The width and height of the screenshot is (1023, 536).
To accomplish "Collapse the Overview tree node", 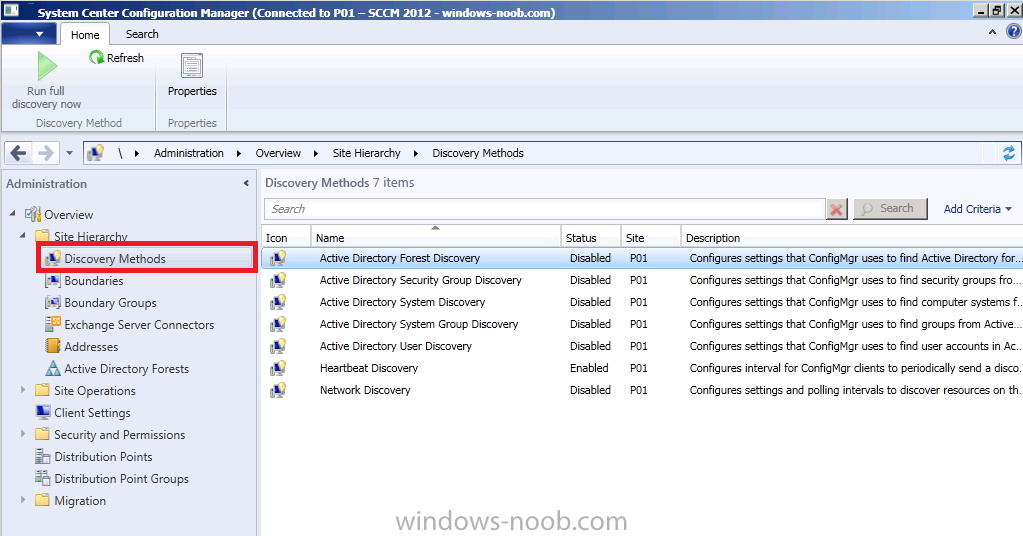I will point(12,213).
